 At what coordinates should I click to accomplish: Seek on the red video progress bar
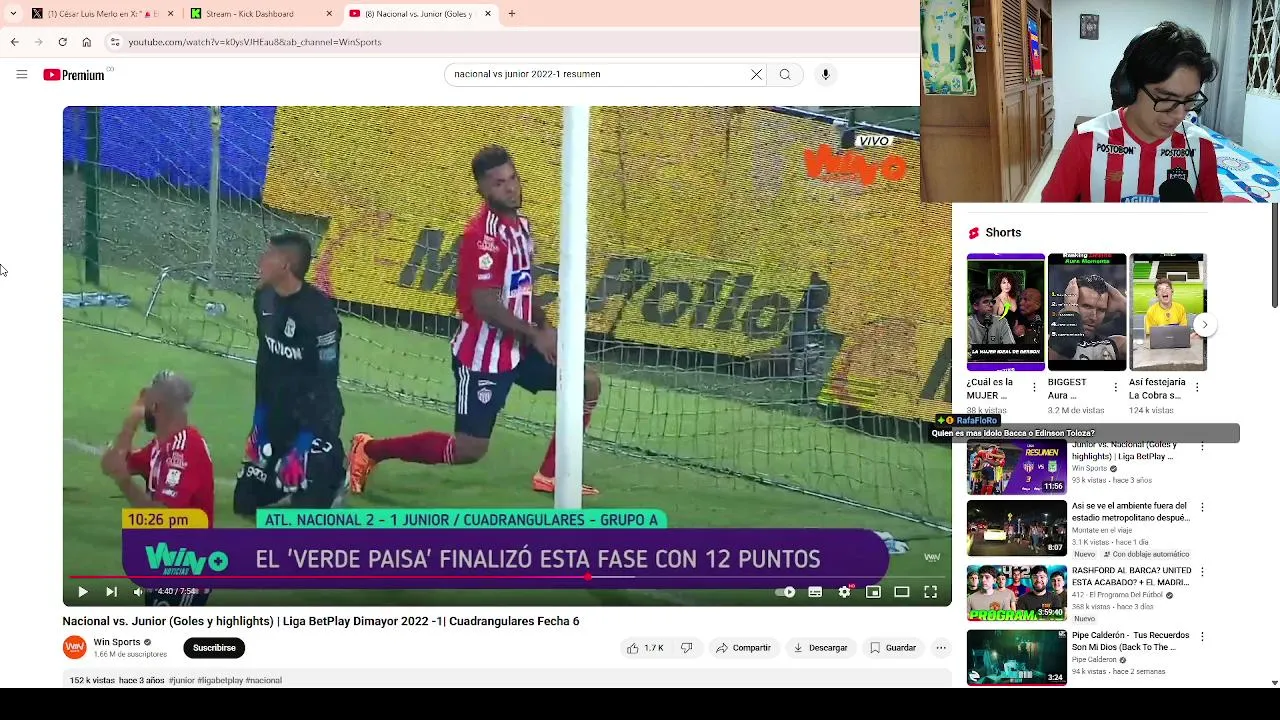click(x=507, y=577)
